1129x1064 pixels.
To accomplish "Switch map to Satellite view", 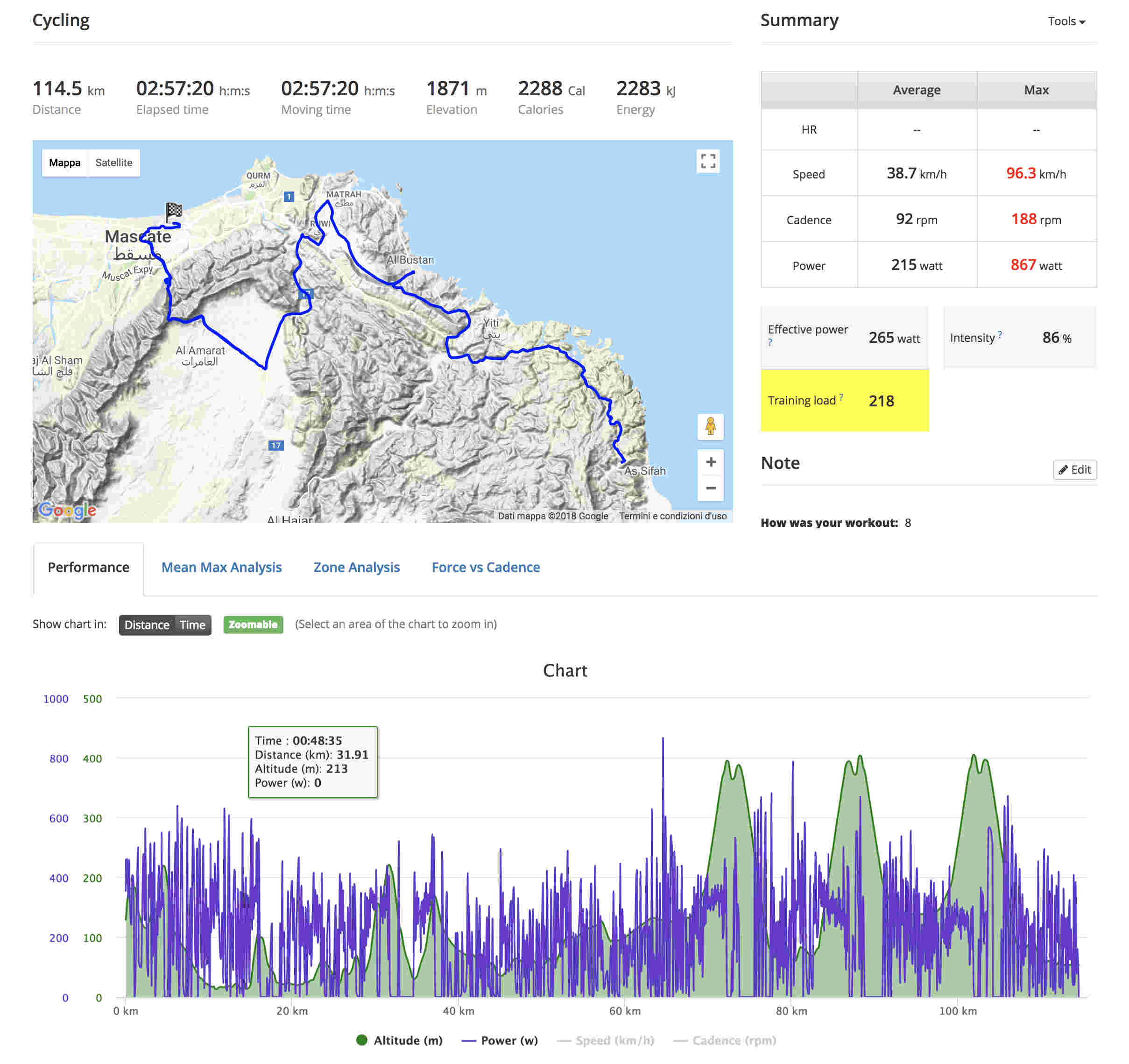I will 113,163.
